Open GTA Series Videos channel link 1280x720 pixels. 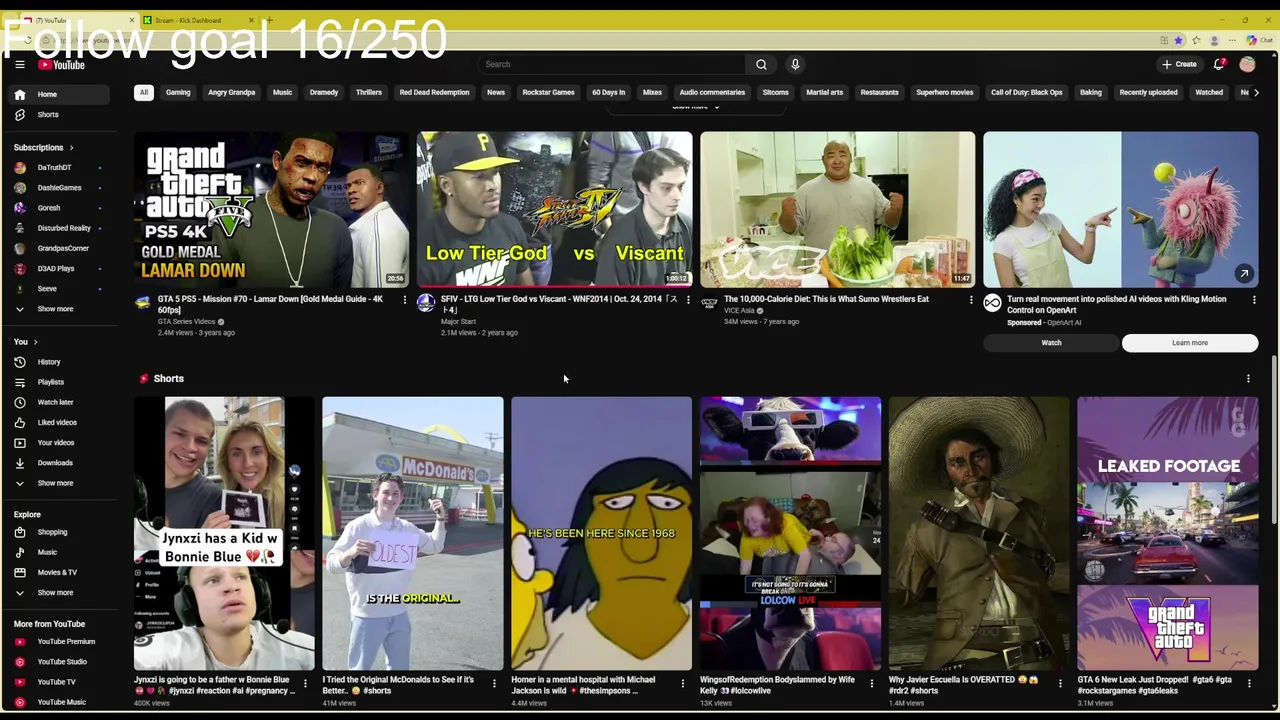tap(186, 322)
